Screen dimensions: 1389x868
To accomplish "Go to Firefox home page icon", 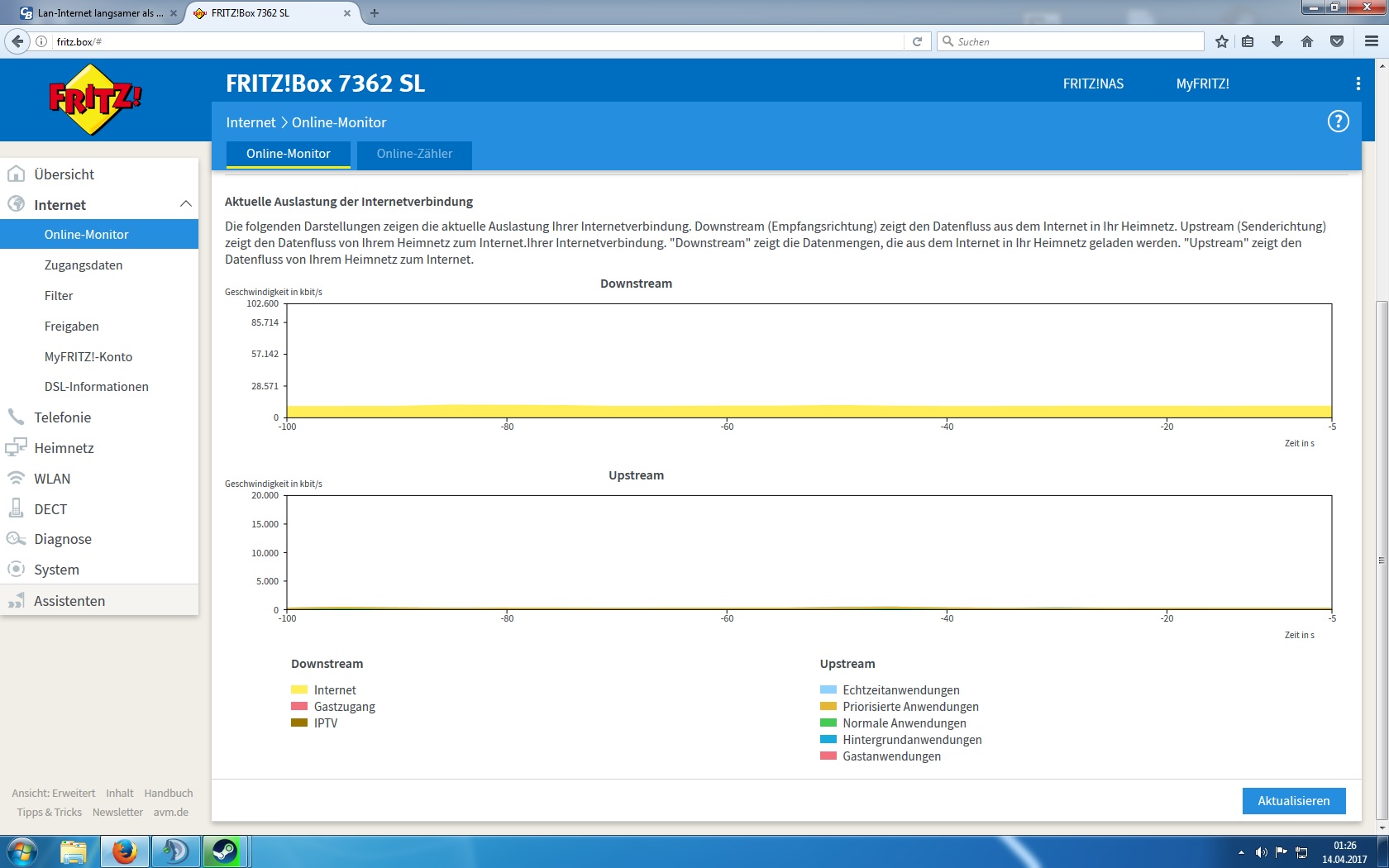I will [x=1307, y=41].
